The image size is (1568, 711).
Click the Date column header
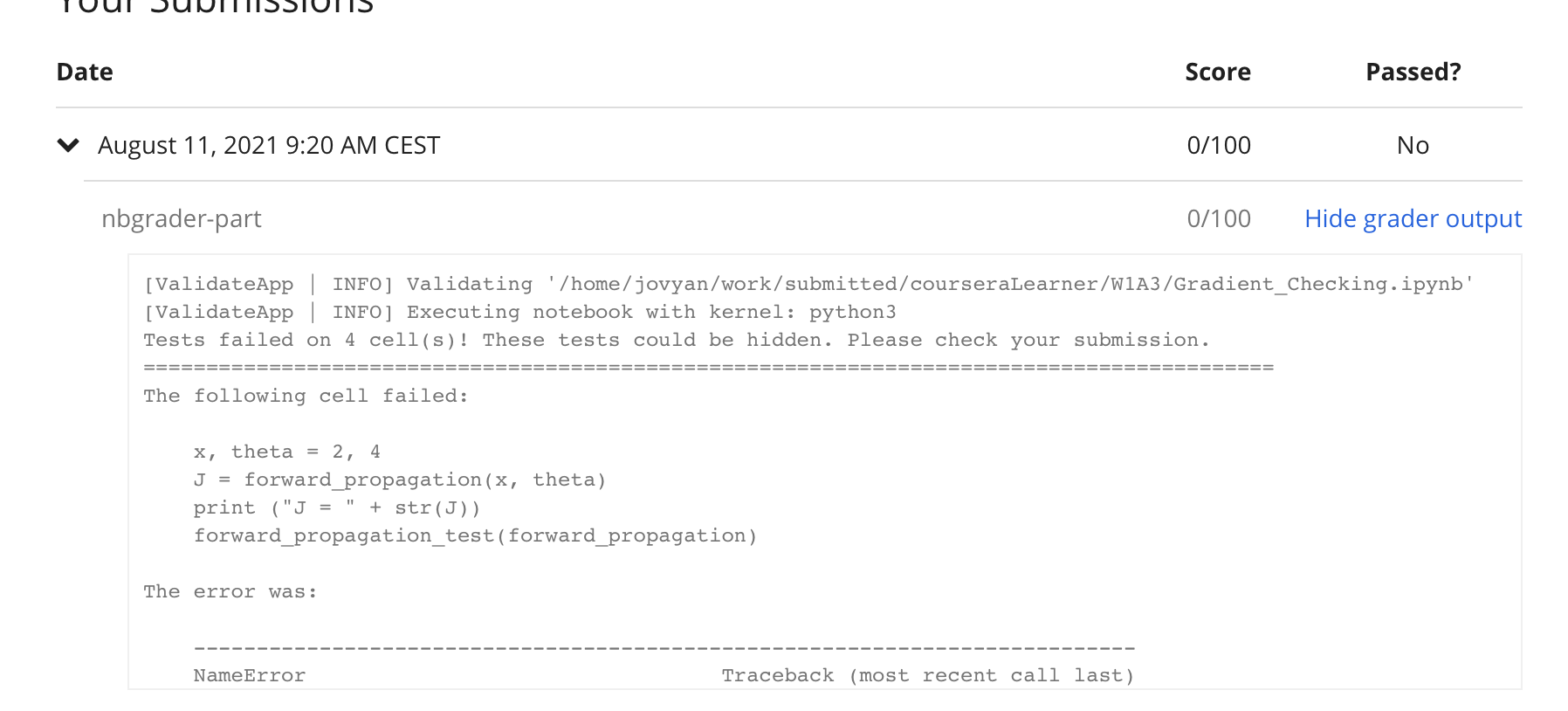pyautogui.click(x=85, y=72)
